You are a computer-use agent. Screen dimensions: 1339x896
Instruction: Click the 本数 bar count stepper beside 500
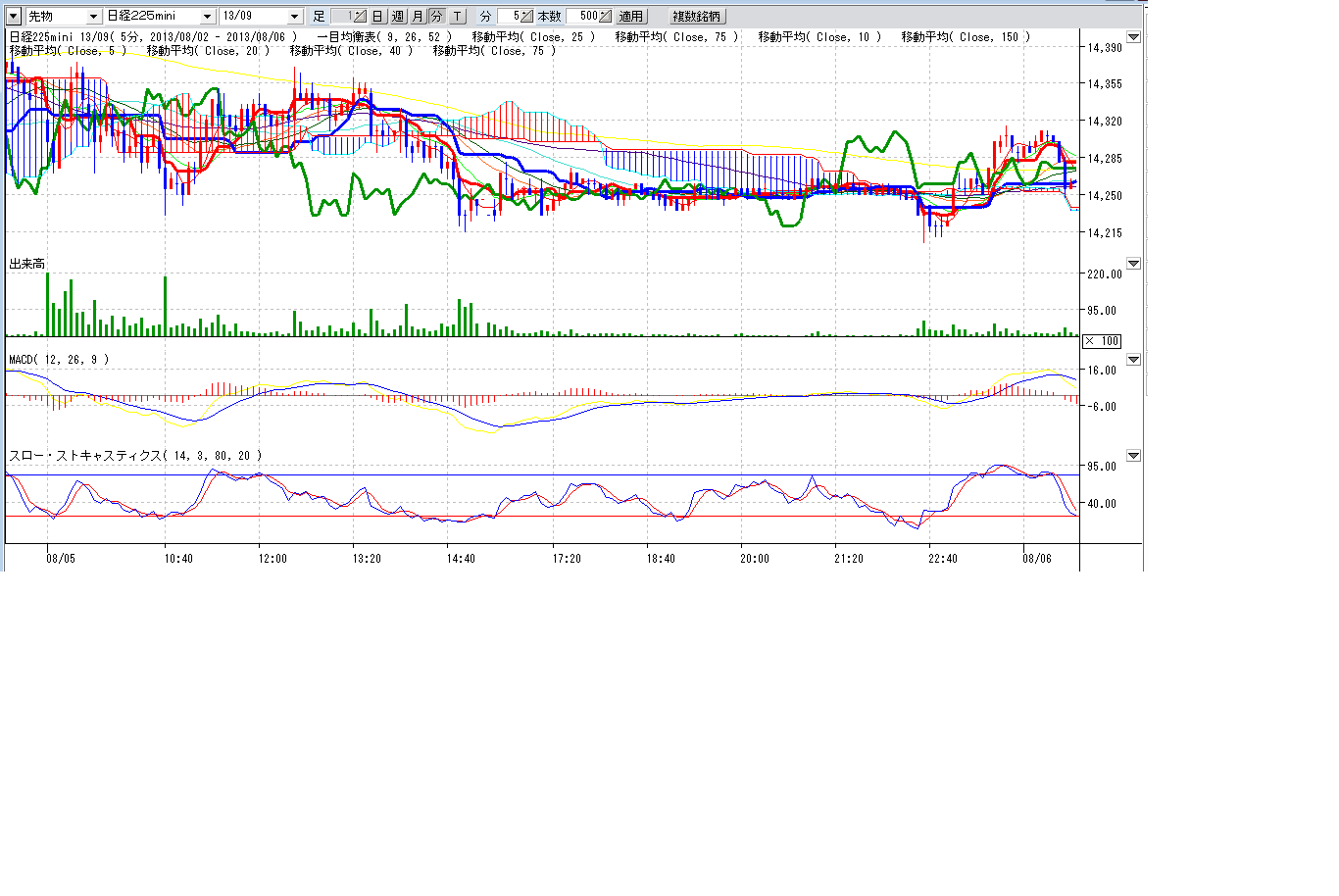605,17
